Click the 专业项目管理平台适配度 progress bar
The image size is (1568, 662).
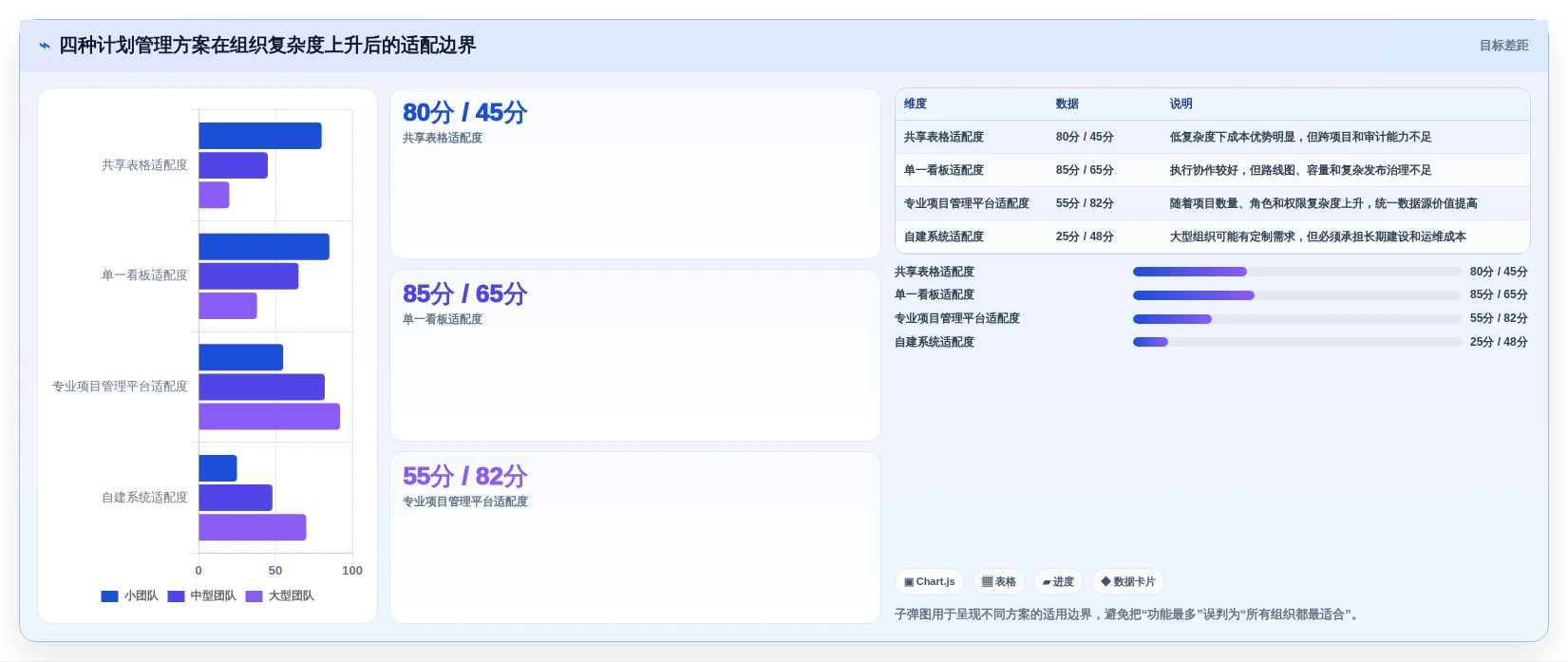click(x=1297, y=319)
